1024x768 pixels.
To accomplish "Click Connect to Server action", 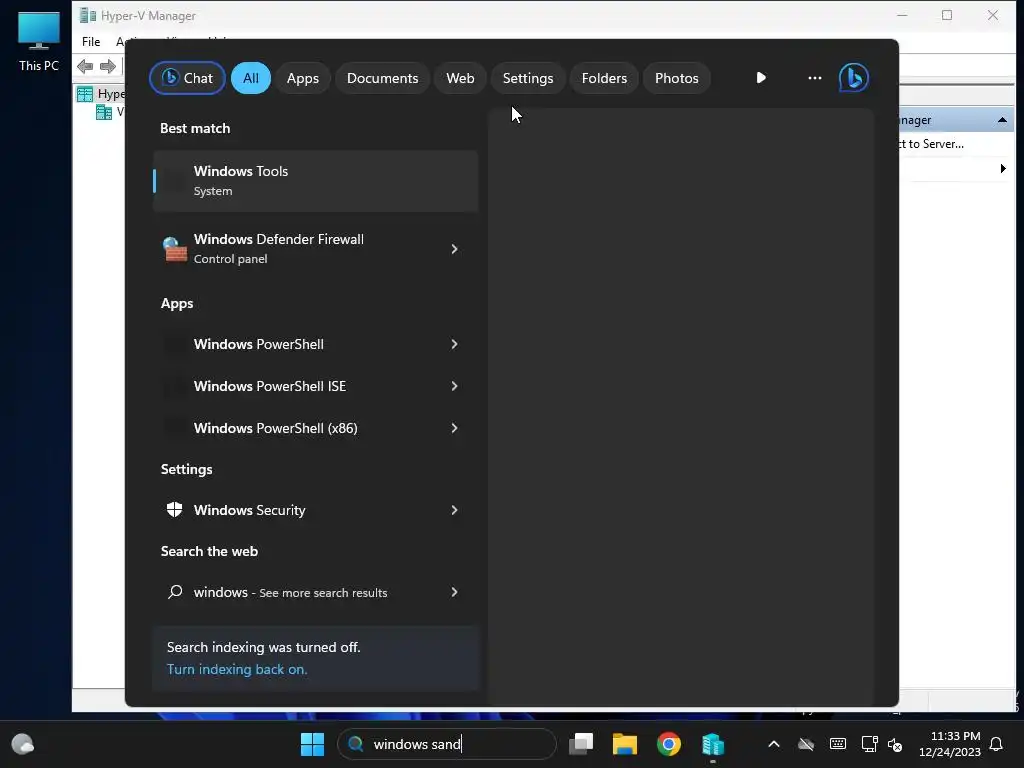I will (x=931, y=144).
